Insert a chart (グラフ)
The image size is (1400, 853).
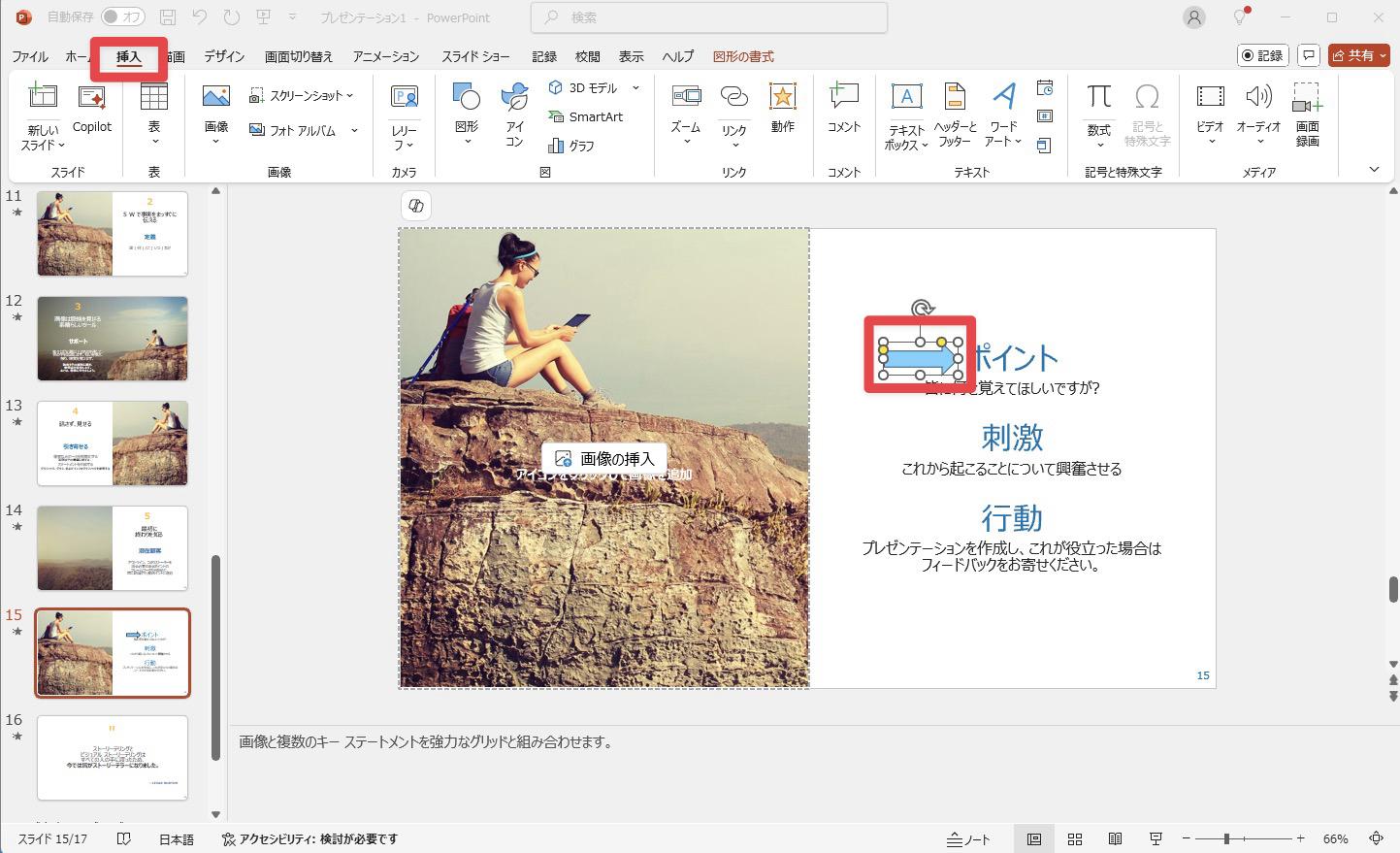click(x=571, y=146)
